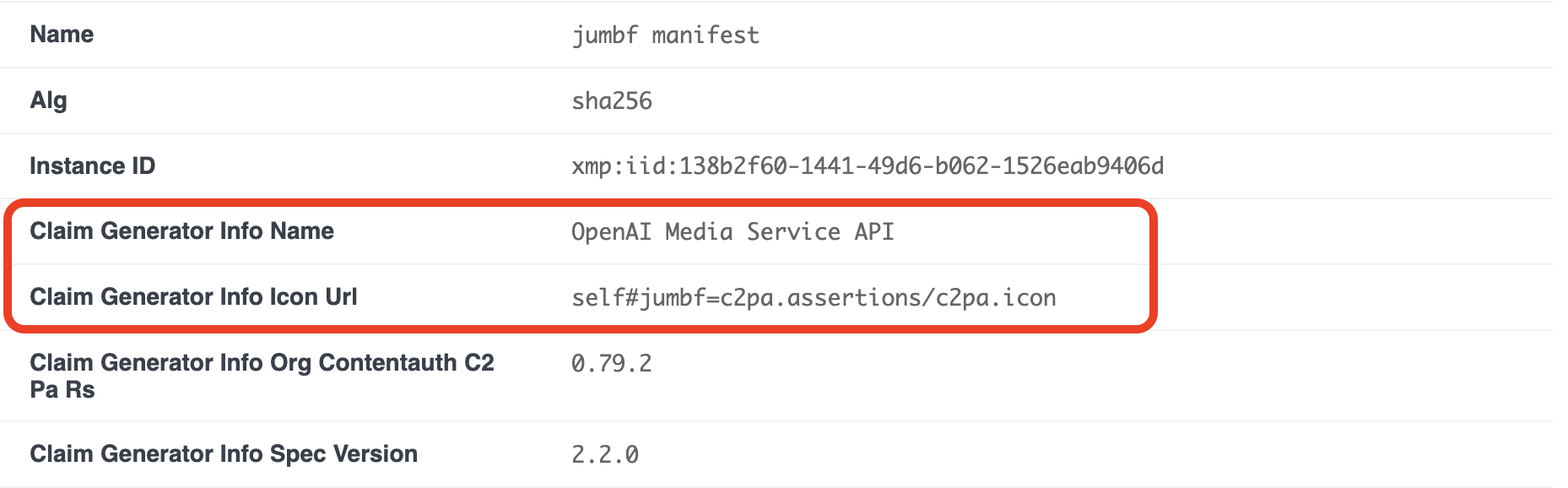Click the Claim Generator Info Name label
The width and height of the screenshot is (1568, 488).
click(x=181, y=231)
